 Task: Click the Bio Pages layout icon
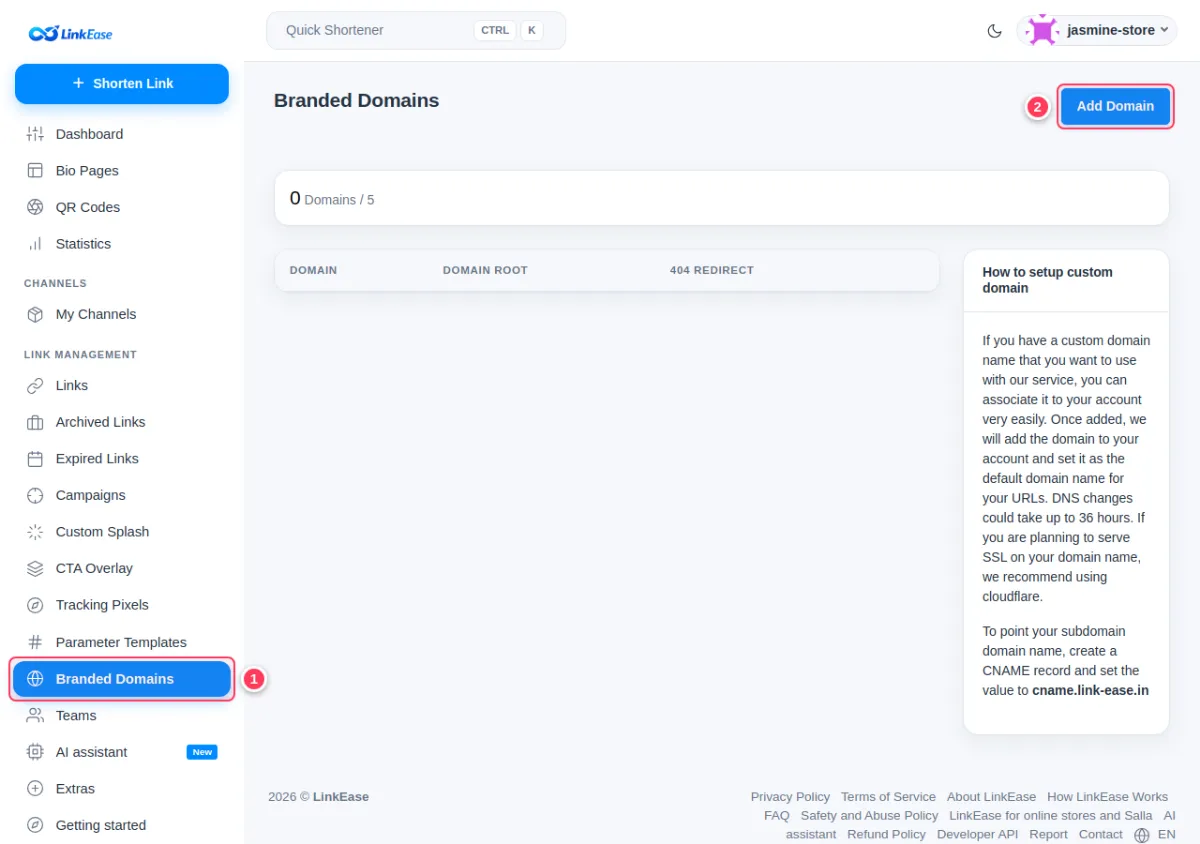coord(35,171)
